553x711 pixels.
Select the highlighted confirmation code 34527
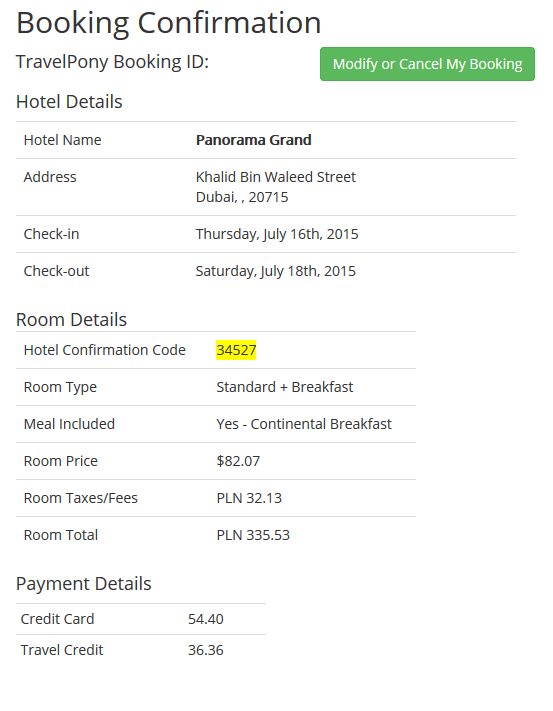point(236,350)
